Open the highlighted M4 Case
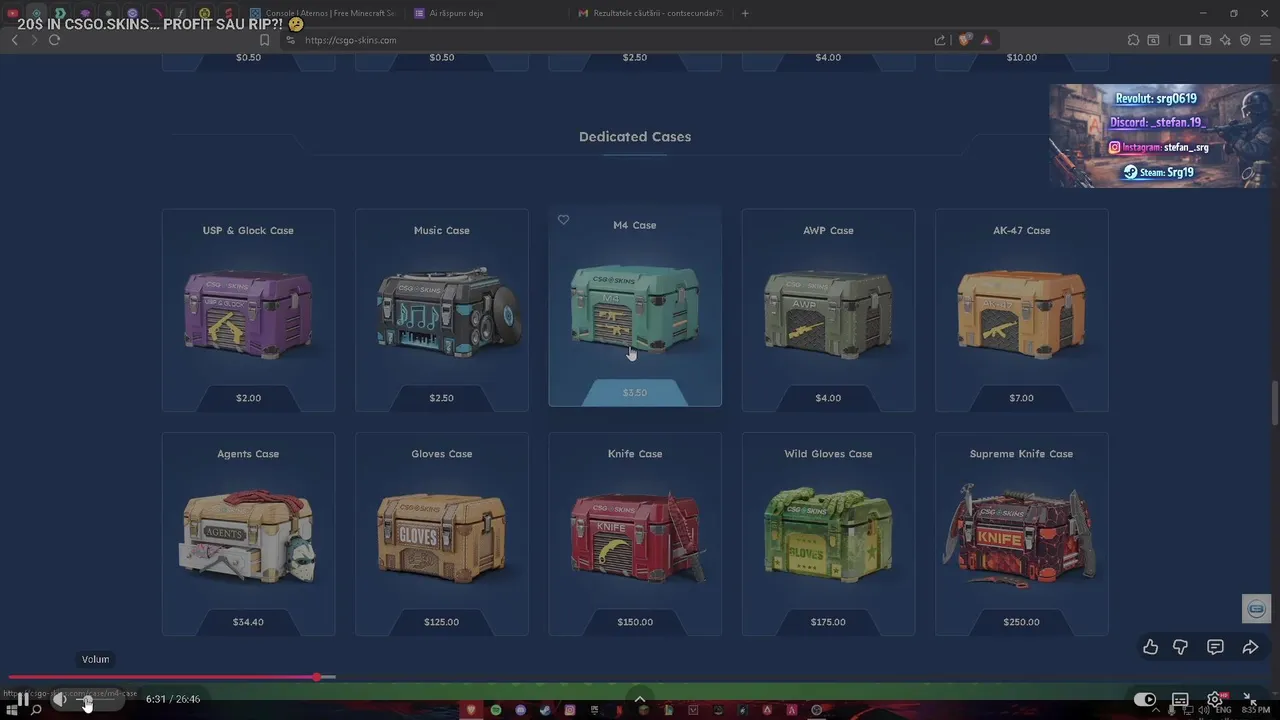The height and width of the screenshot is (720, 1280). [x=635, y=305]
